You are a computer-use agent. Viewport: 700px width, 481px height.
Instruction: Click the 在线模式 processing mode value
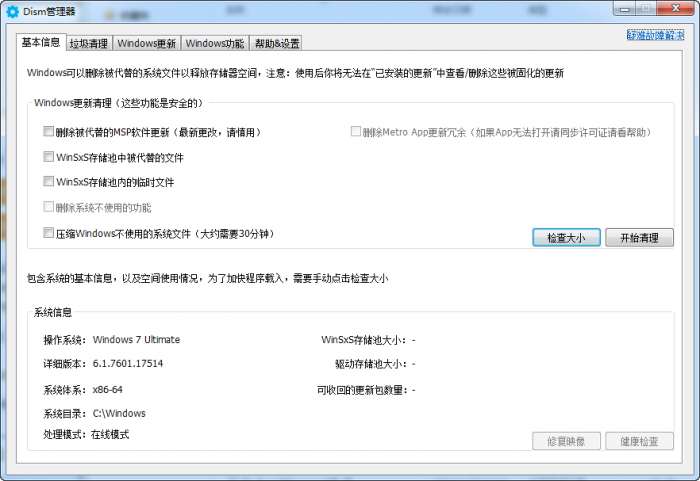pyautogui.click(x=110, y=434)
